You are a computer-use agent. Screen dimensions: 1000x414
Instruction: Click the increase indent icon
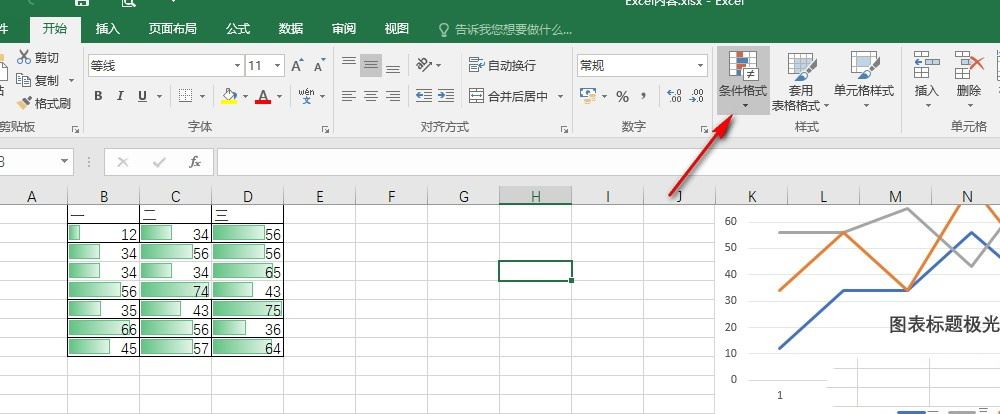pyautogui.click(x=447, y=96)
